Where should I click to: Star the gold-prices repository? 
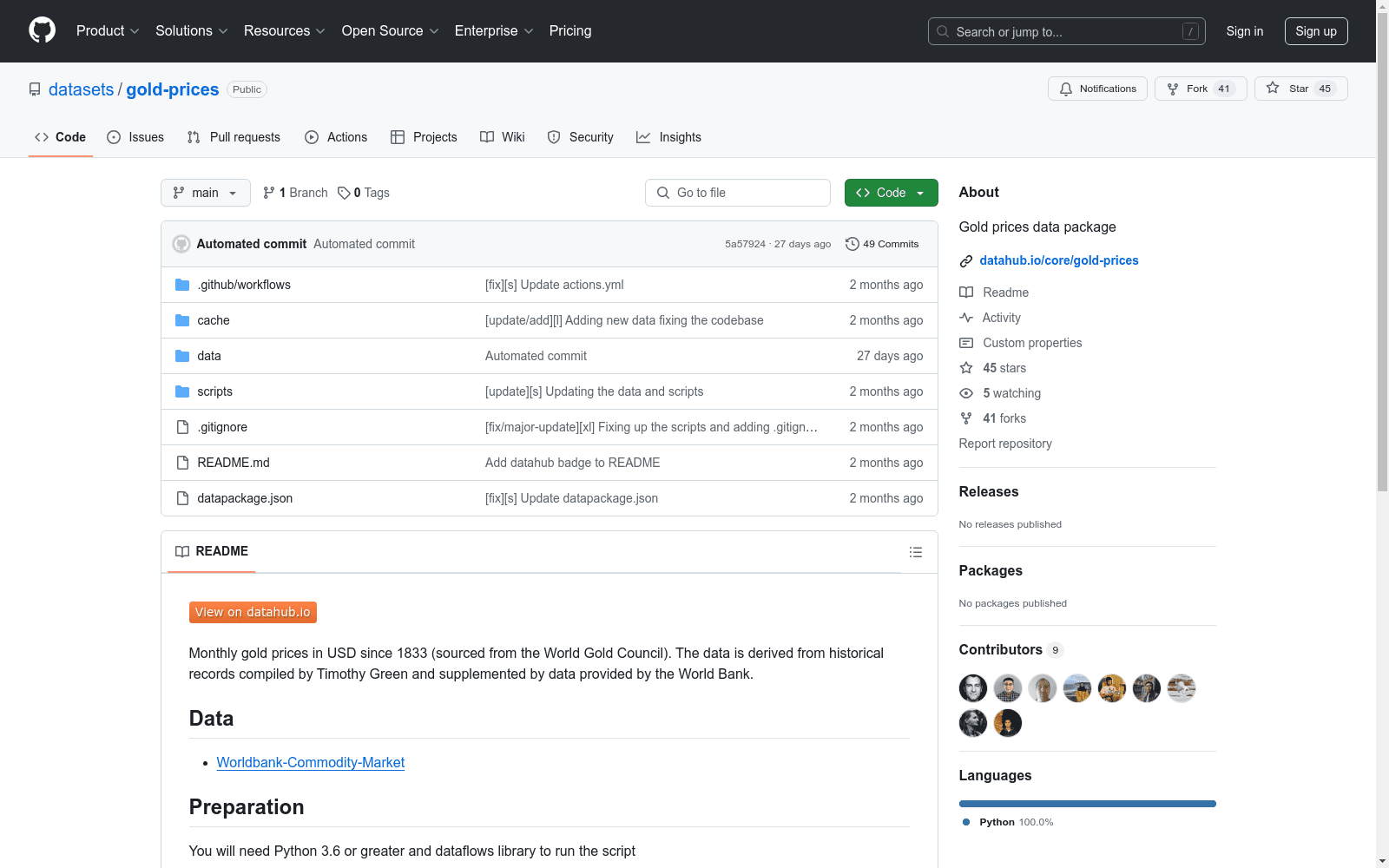[1300, 89]
